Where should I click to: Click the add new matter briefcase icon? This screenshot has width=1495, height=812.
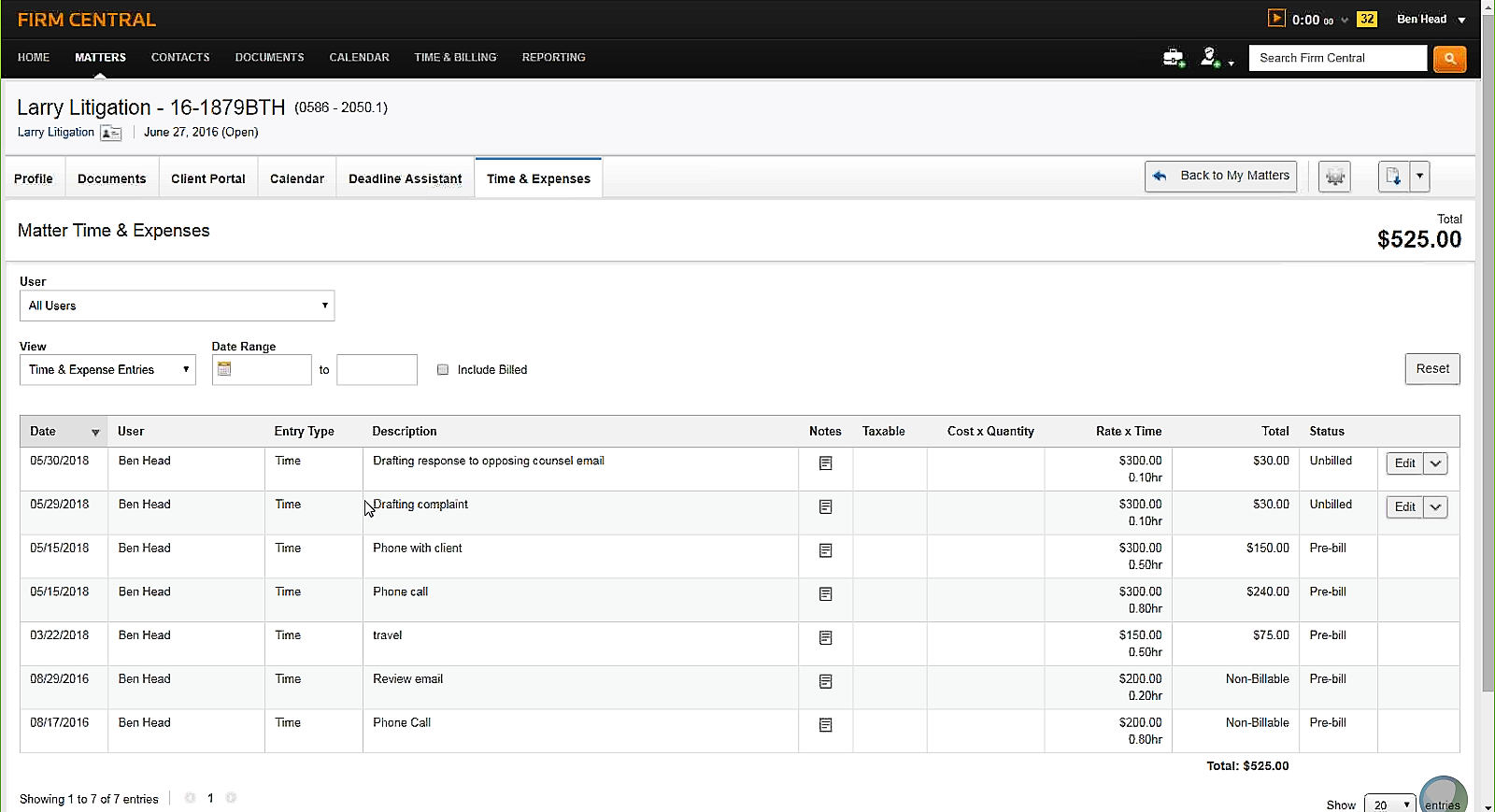point(1173,58)
